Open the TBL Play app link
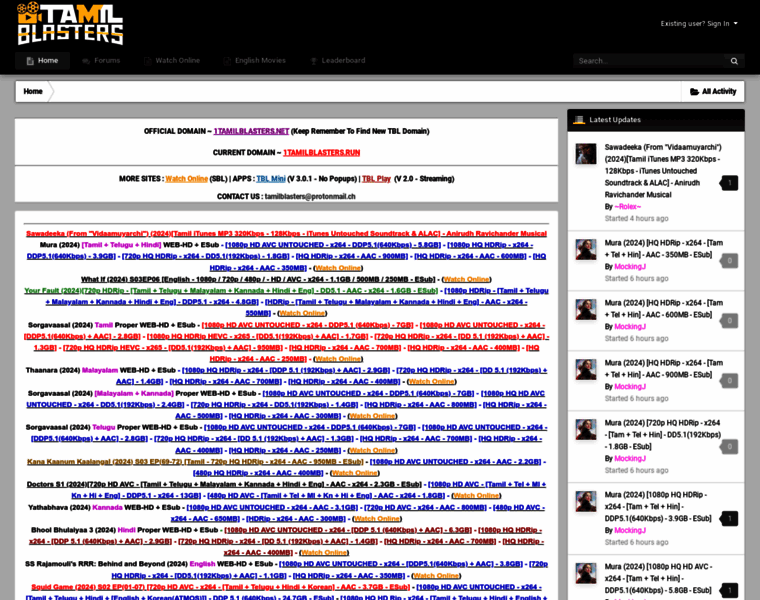760x600 pixels. (376, 179)
